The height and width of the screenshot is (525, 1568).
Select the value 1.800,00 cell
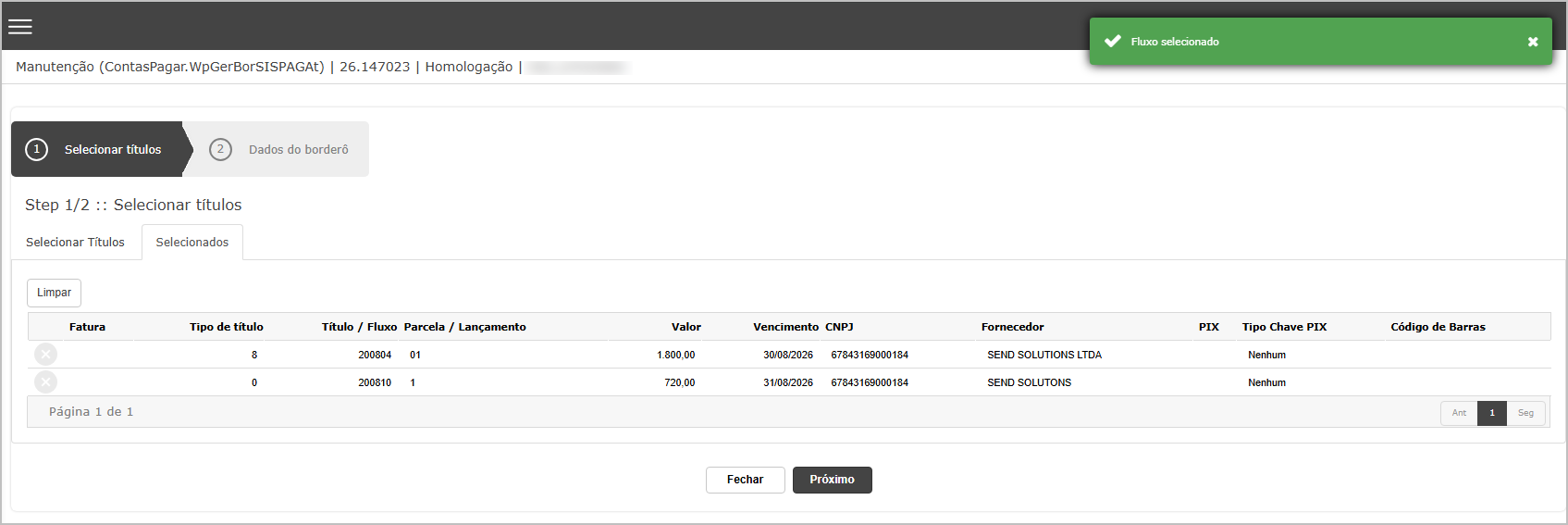(676, 355)
